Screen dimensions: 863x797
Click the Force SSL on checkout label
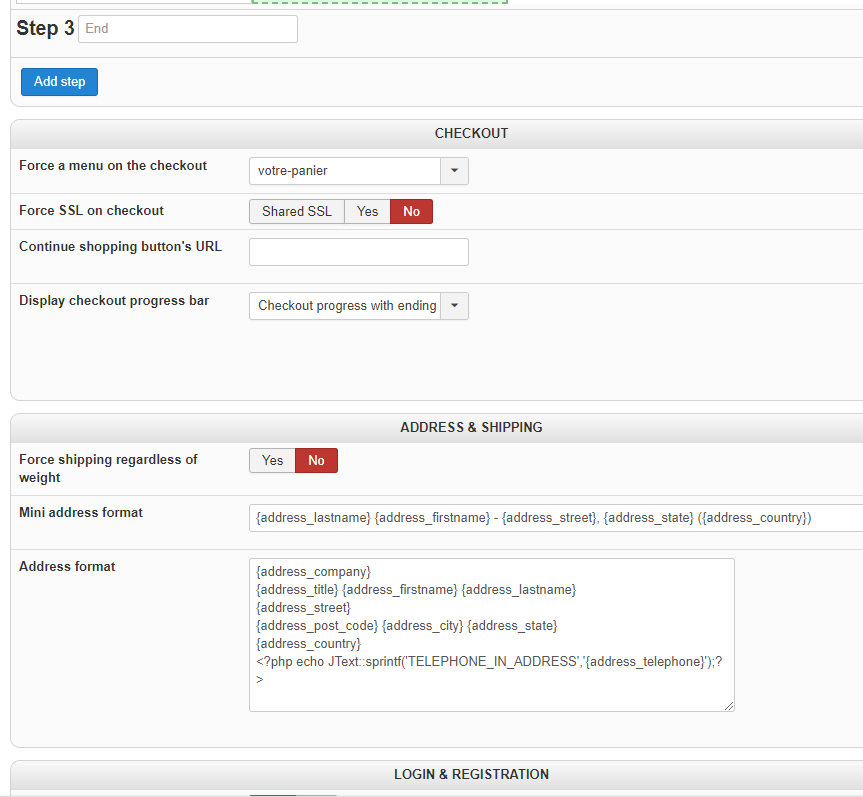[x=91, y=211]
